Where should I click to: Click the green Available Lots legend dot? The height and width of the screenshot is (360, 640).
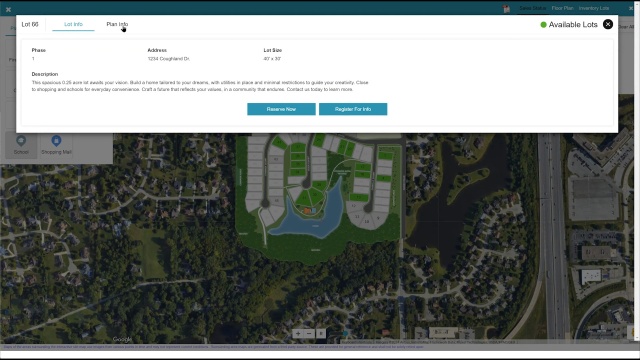[543, 24]
